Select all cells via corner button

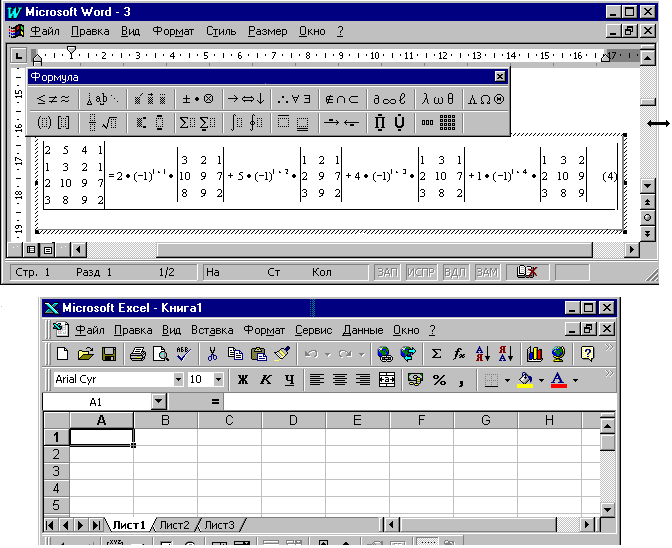click(57, 420)
